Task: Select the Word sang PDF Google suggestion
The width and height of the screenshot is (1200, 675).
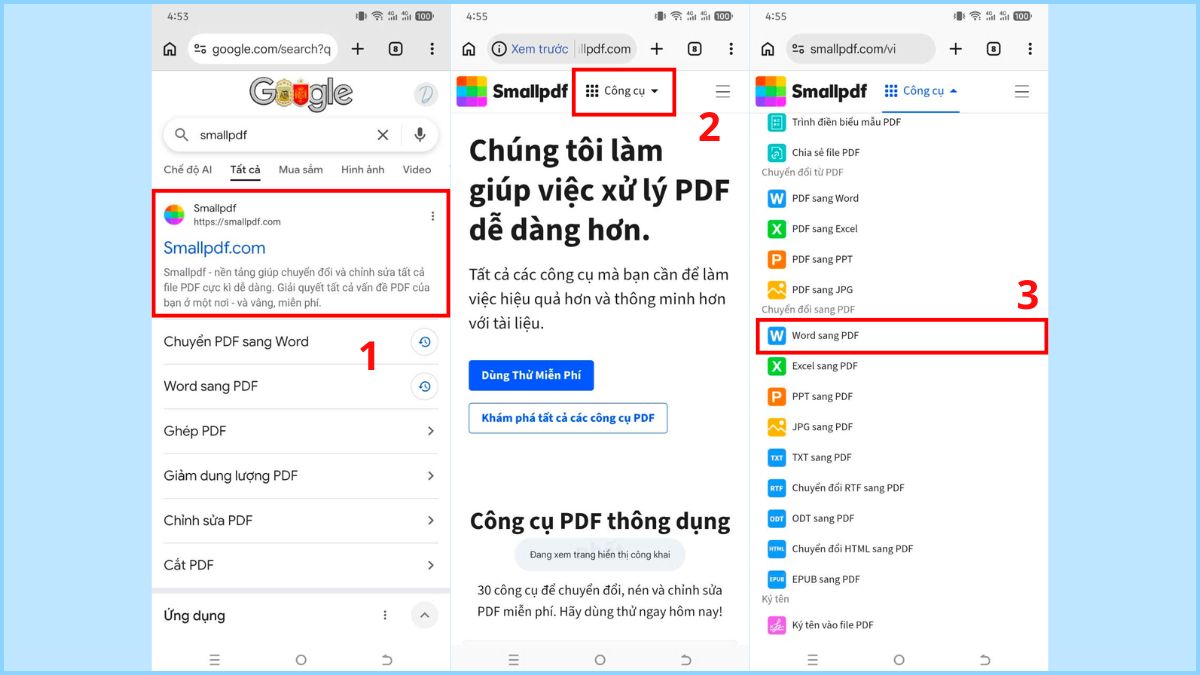Action: point(300,386)
